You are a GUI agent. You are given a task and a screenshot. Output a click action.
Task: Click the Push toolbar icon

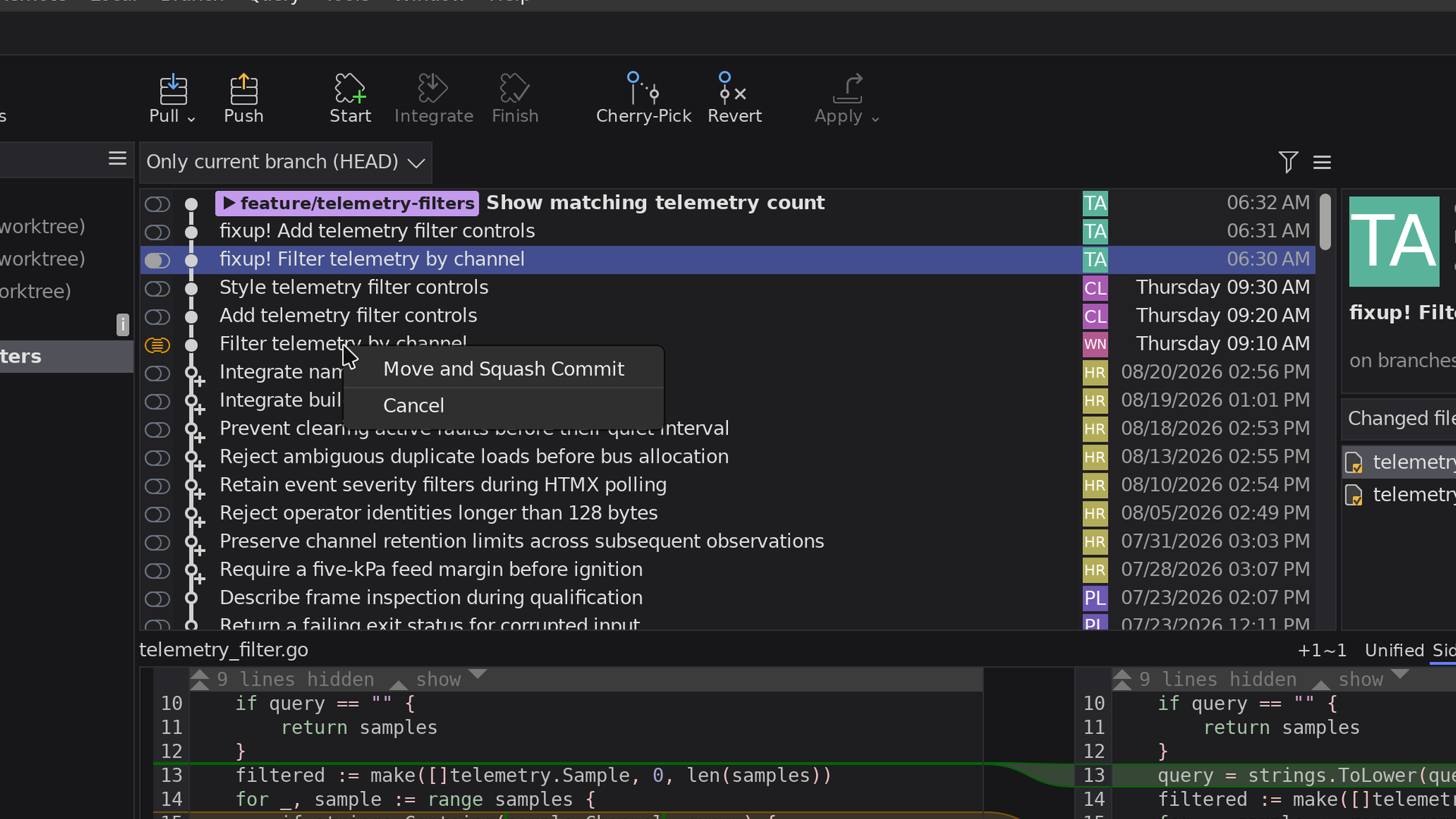[243, 89]
